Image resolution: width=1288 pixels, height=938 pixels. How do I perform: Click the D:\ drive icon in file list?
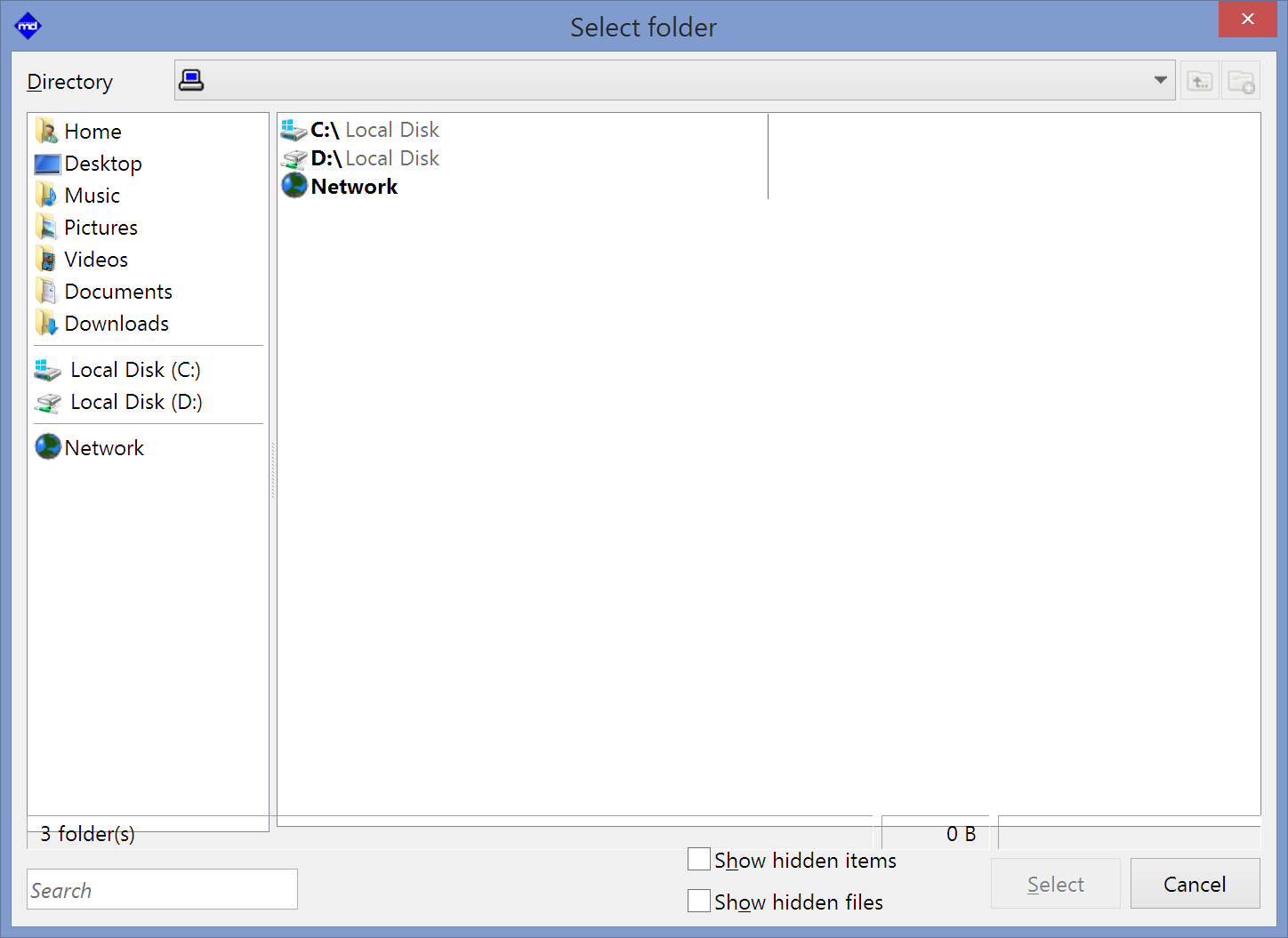point(294,159)
